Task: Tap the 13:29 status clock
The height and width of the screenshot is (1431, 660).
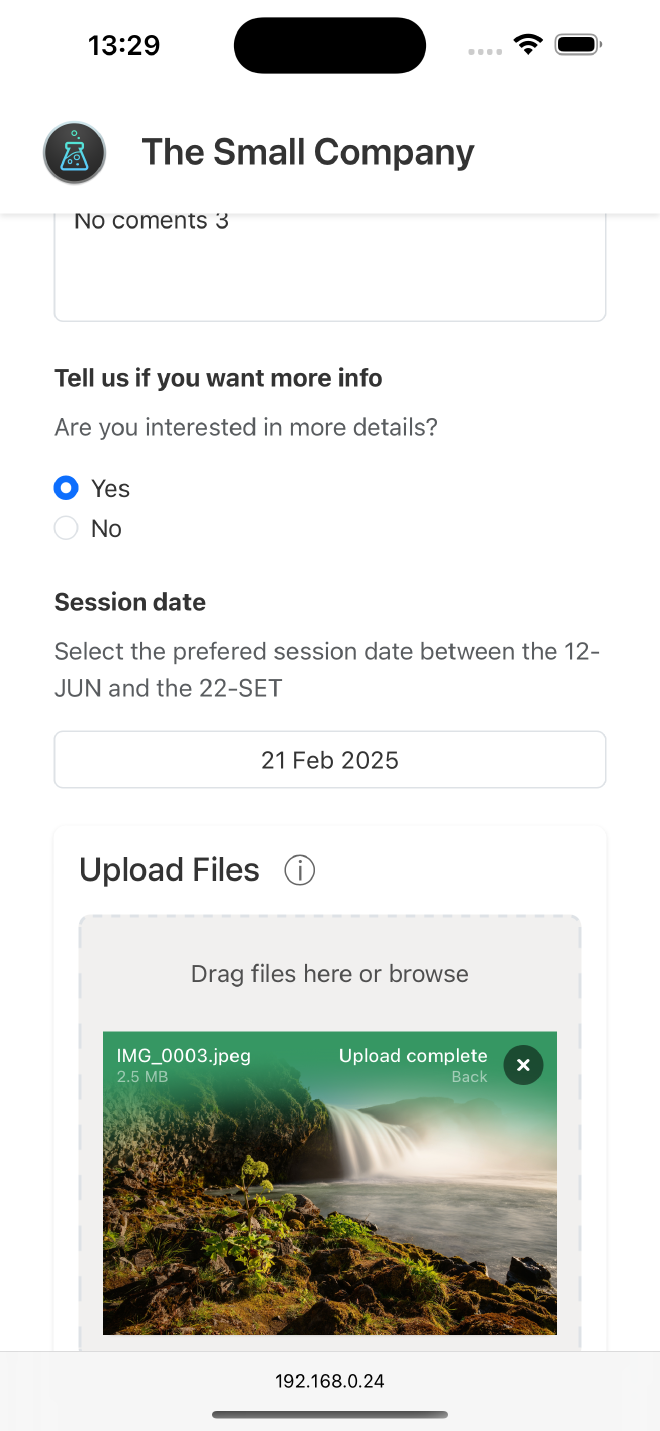Action: 124,45
